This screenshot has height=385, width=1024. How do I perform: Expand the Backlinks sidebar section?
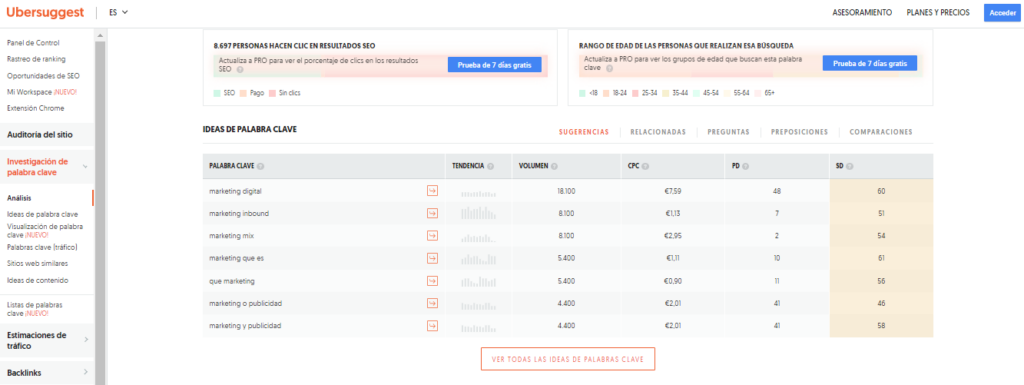[86, 372]
